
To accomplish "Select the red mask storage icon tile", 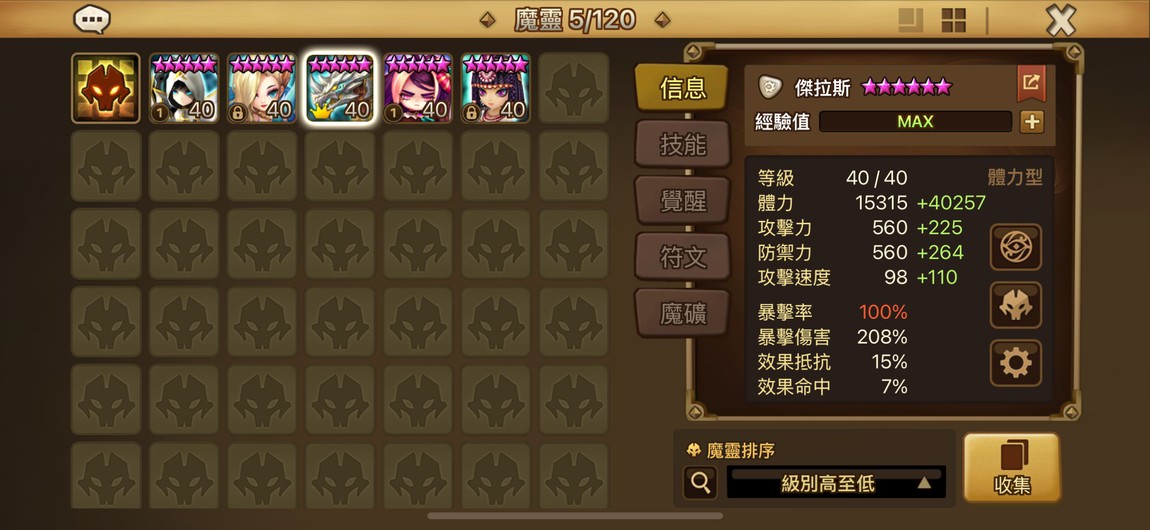I will point(106,88).
